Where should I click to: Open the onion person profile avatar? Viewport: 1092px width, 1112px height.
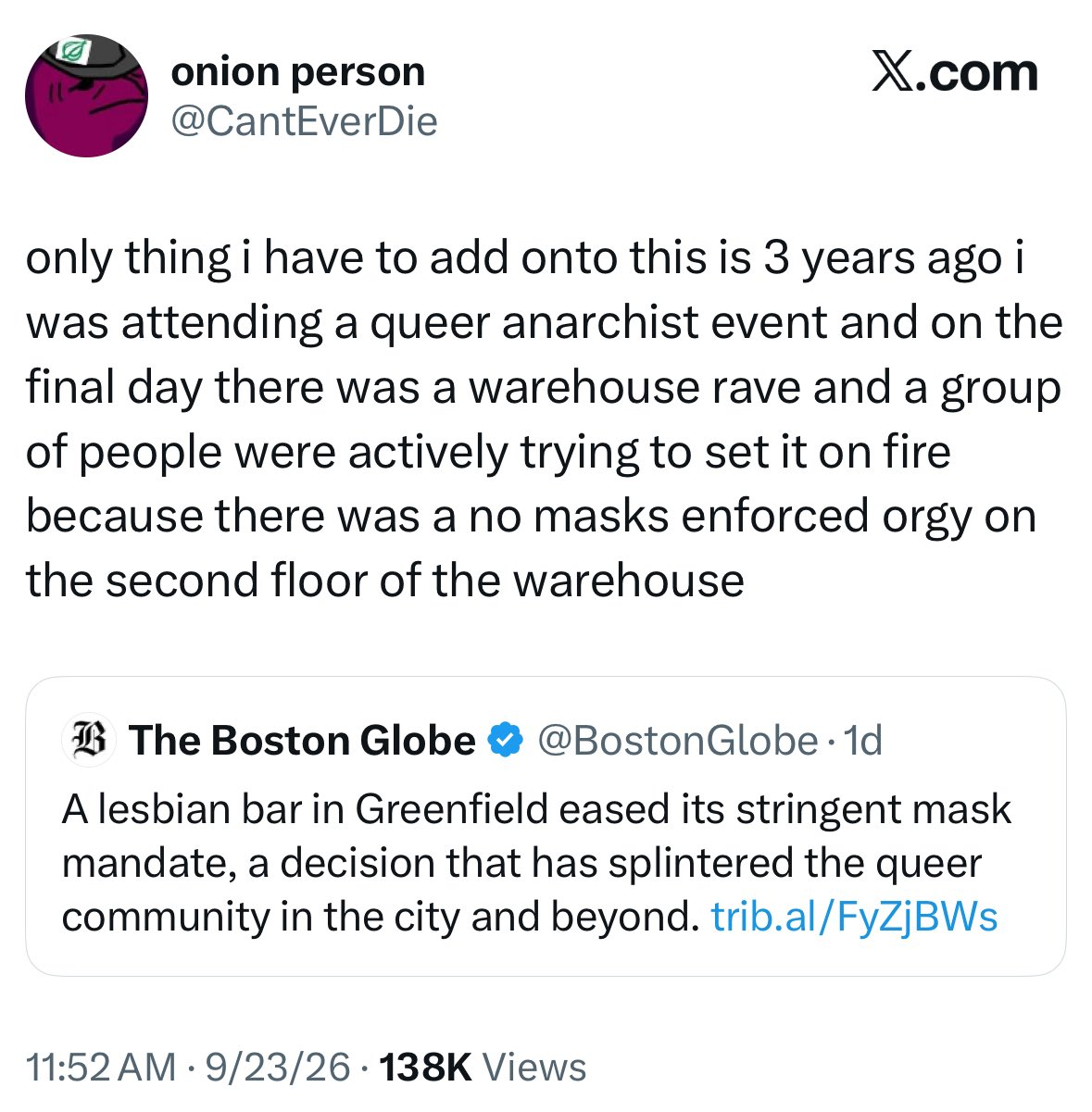[86, 95]
